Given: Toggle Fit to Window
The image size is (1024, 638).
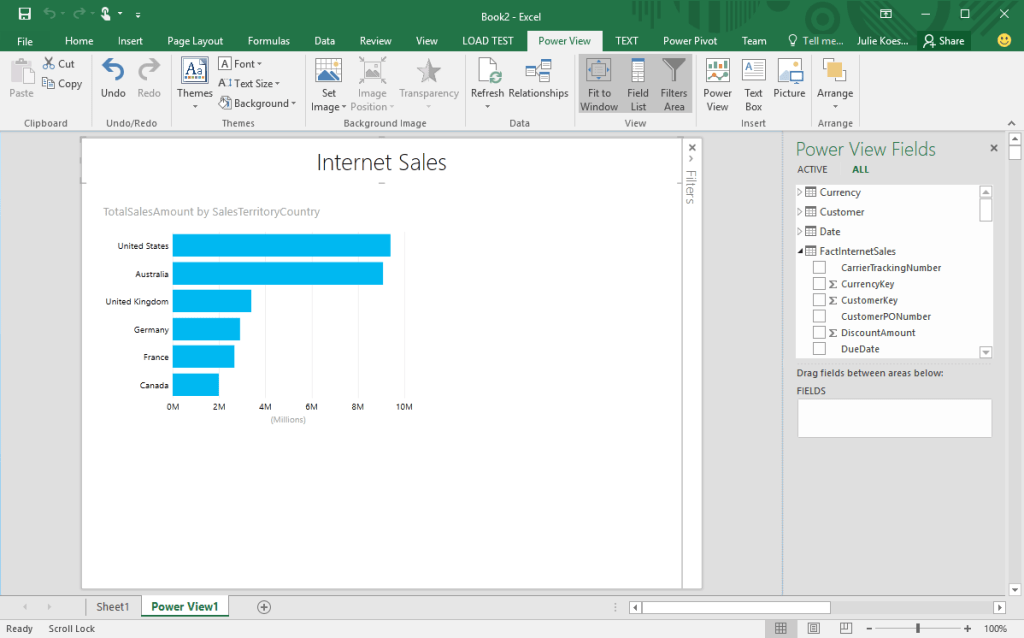Looking at the screenshot, I should 599,84.
